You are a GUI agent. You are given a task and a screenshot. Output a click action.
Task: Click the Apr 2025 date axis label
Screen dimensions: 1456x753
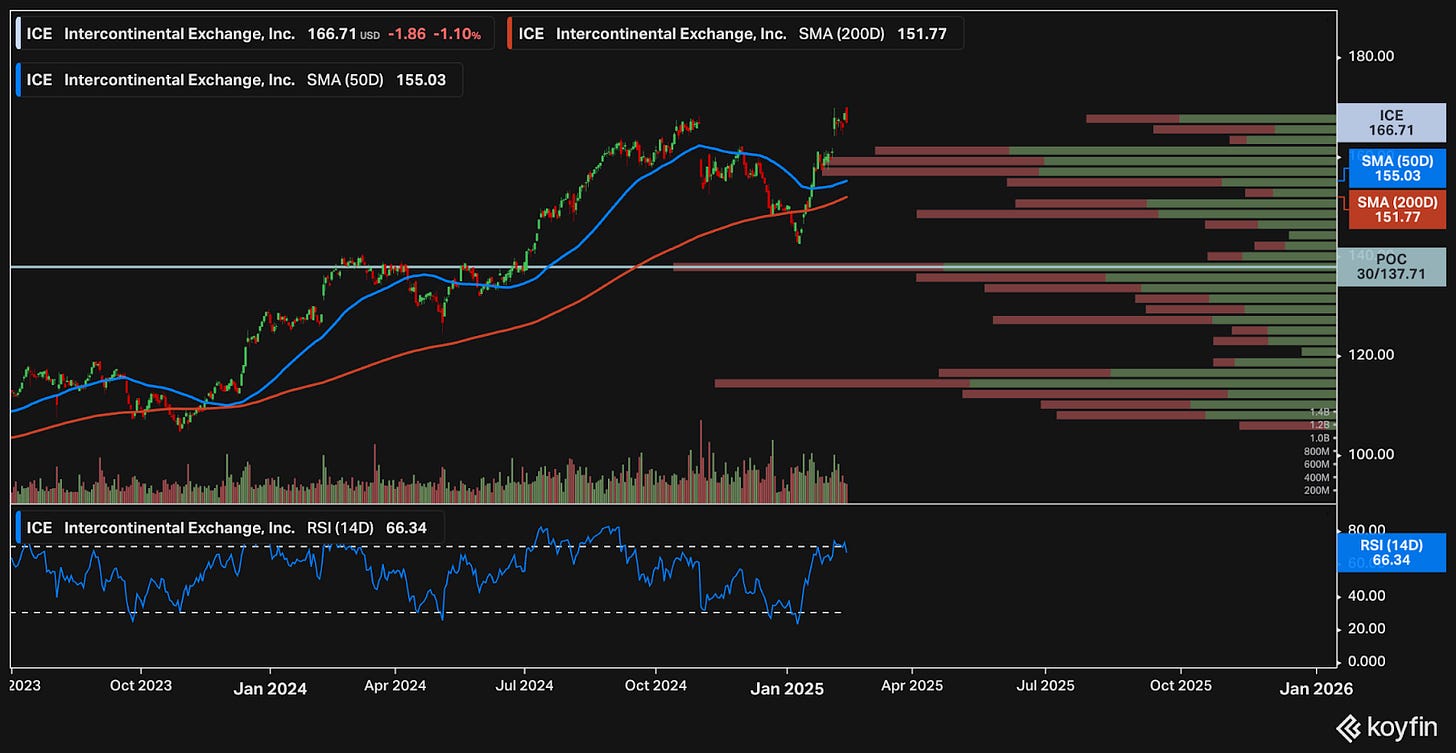[912, 687]
